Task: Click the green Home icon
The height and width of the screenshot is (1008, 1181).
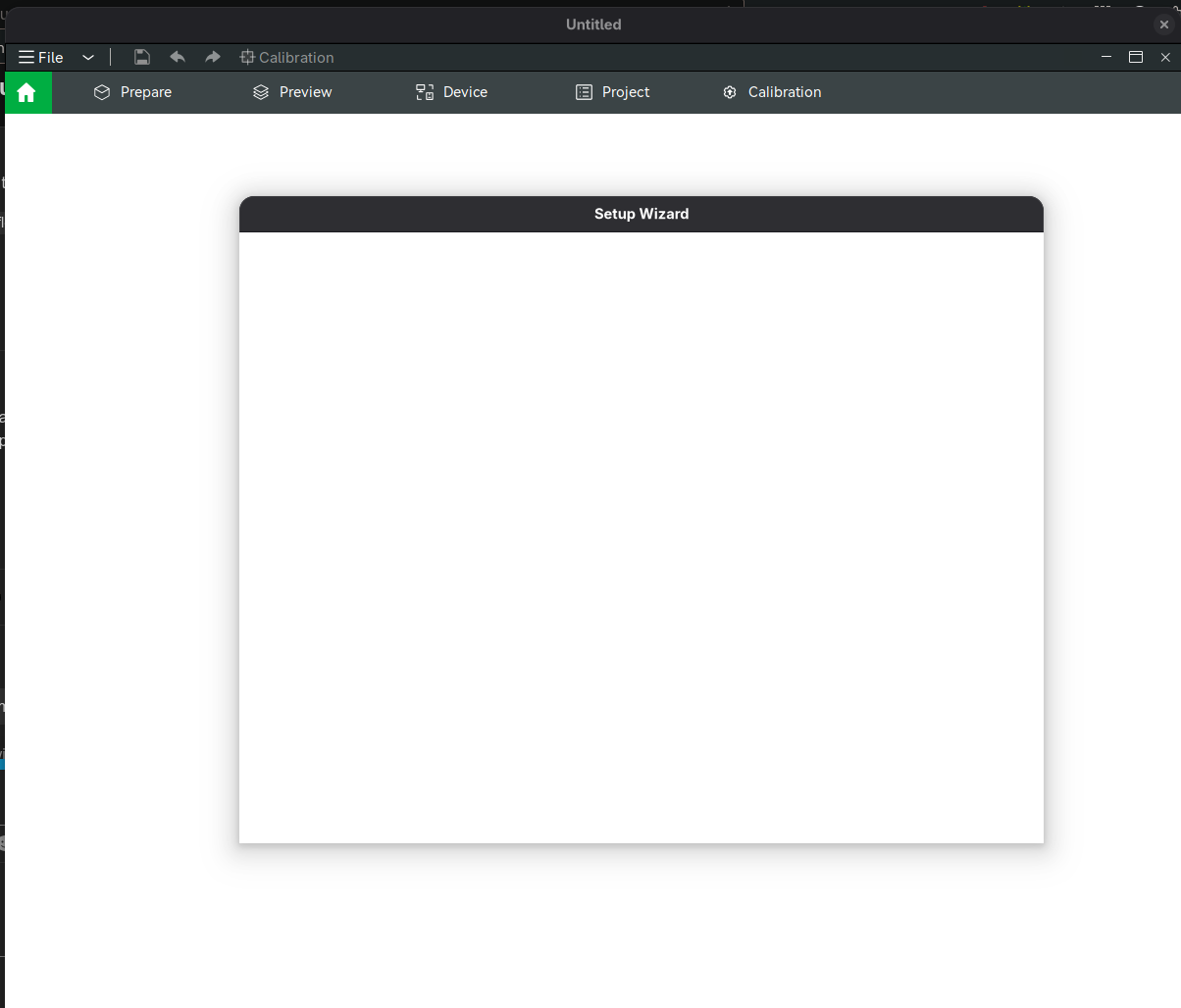Action: pyautogui.click(x=26, y=92)
